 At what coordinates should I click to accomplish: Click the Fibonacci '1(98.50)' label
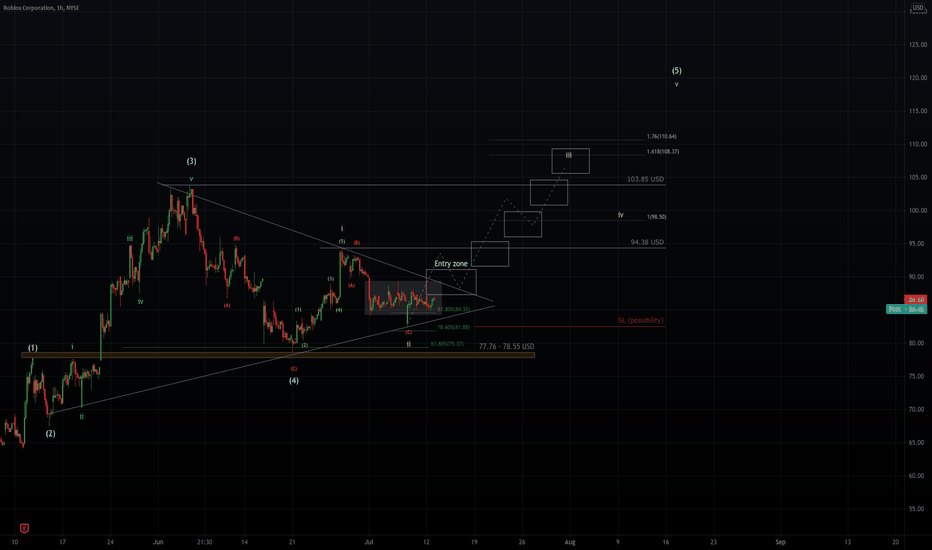tap(656, 217)
